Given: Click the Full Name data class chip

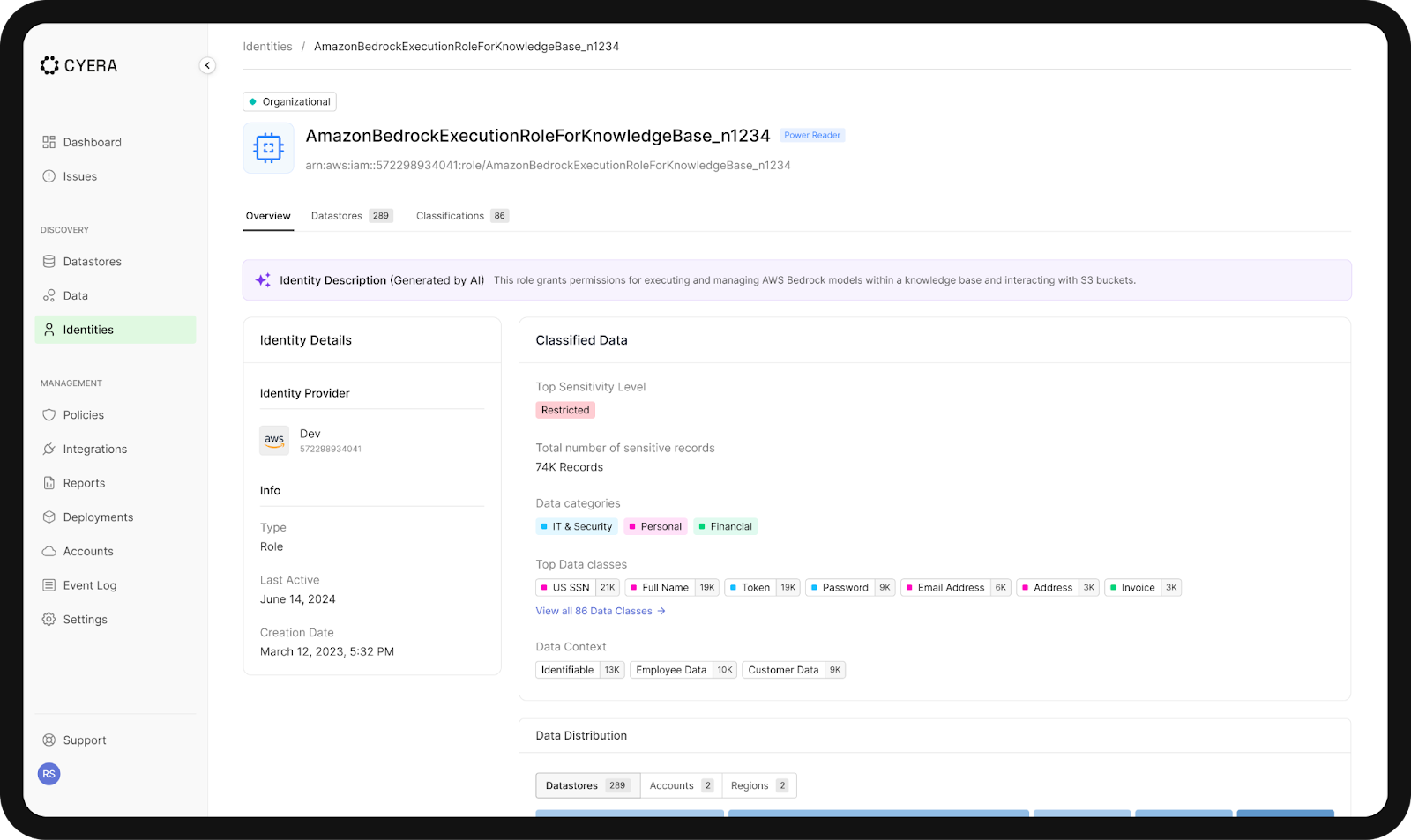Looking at the screenshot, I should point(672,587).
